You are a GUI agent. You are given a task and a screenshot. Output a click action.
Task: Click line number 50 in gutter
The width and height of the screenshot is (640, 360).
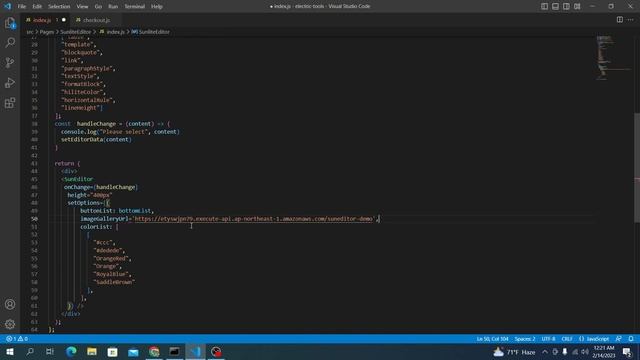[x=34, y=219]
